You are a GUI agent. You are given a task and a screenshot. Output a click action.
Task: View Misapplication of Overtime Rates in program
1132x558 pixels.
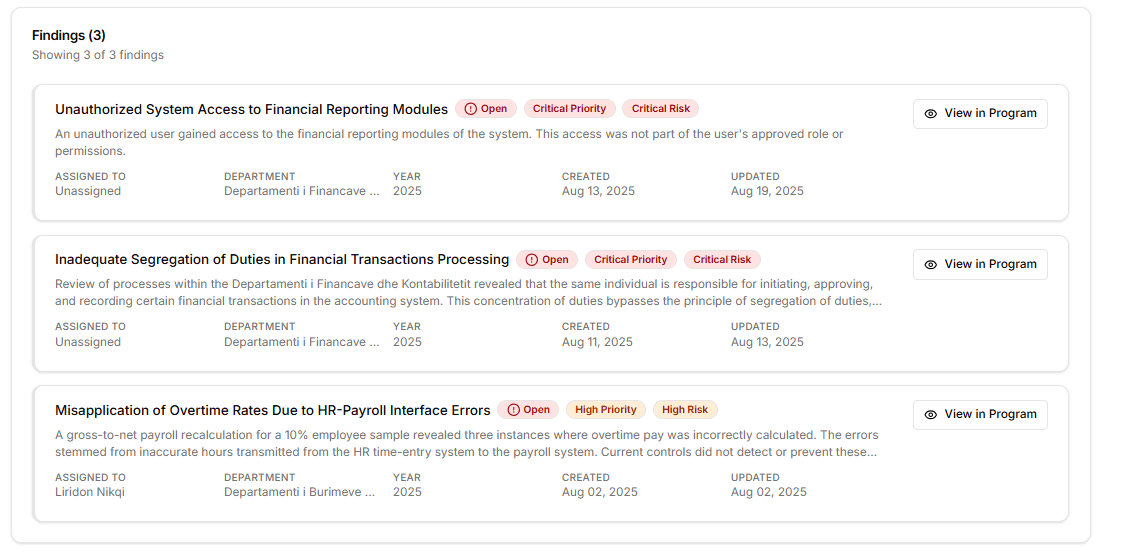click(980, 415)
